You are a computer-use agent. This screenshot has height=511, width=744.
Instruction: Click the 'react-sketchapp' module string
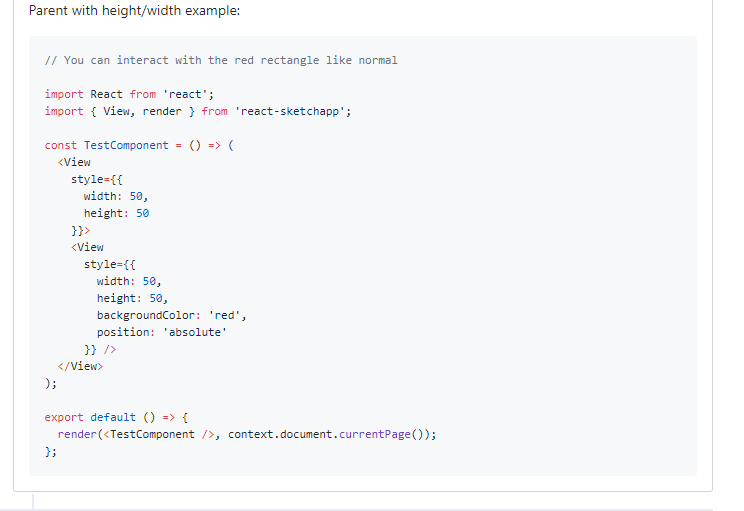292,111
